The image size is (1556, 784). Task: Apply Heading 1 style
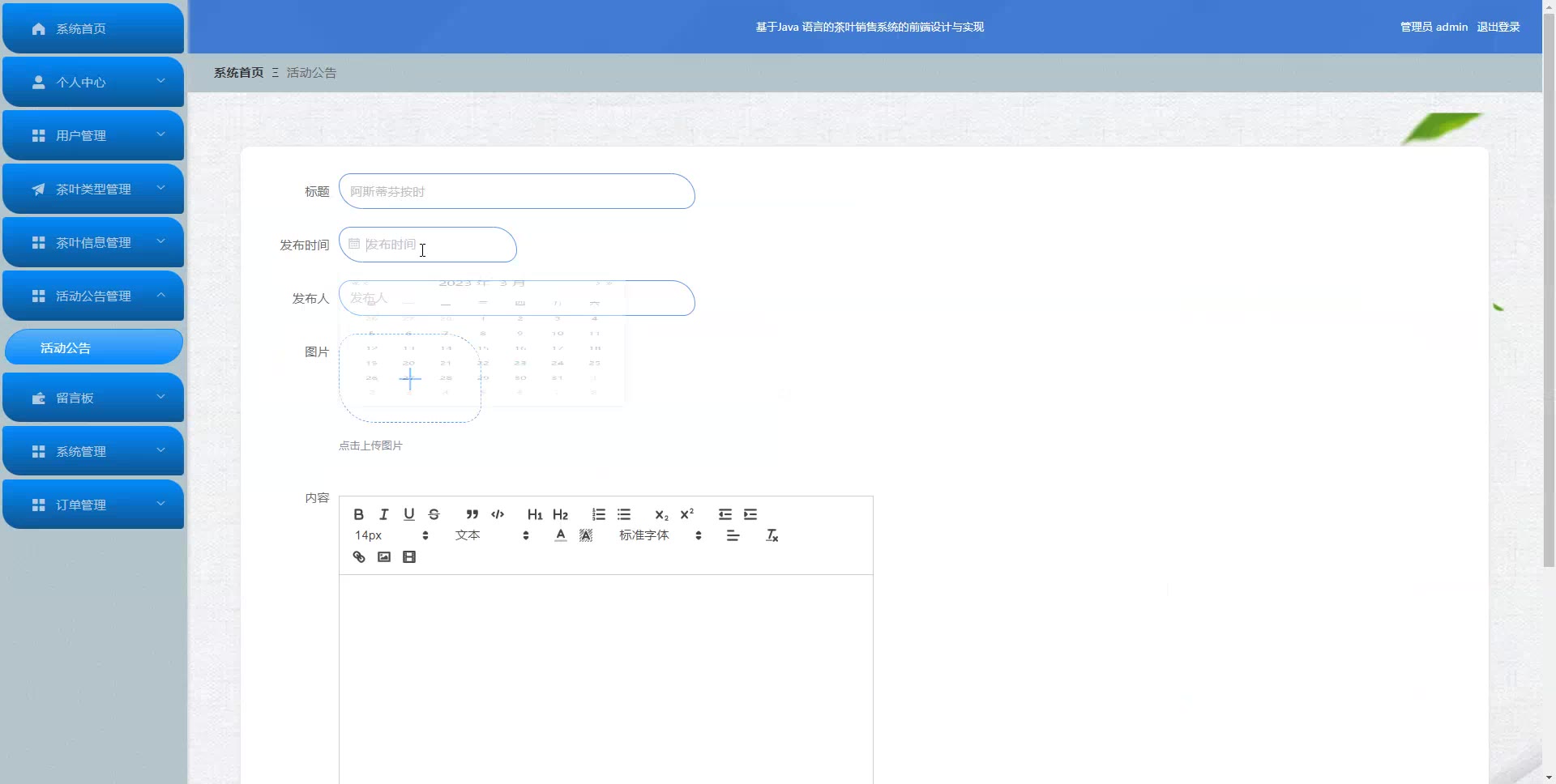coord(535,514)
